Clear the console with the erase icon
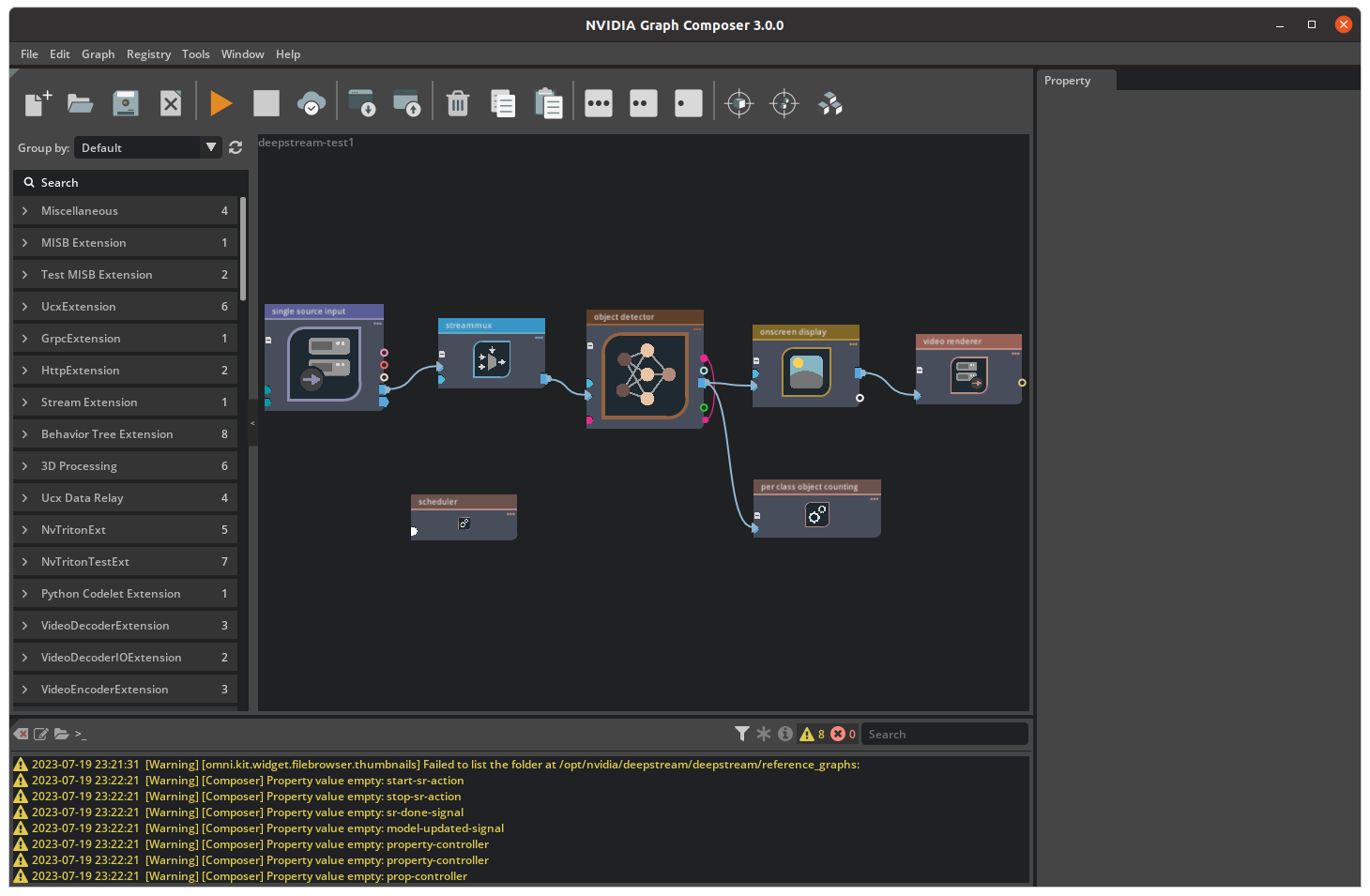This screenshot has height=896, width=1370. click(x=21, y=734)
